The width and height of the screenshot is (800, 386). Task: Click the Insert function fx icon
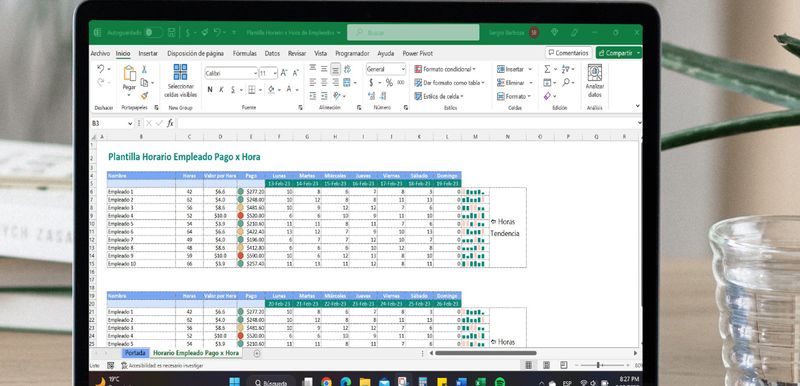[170, 123]
